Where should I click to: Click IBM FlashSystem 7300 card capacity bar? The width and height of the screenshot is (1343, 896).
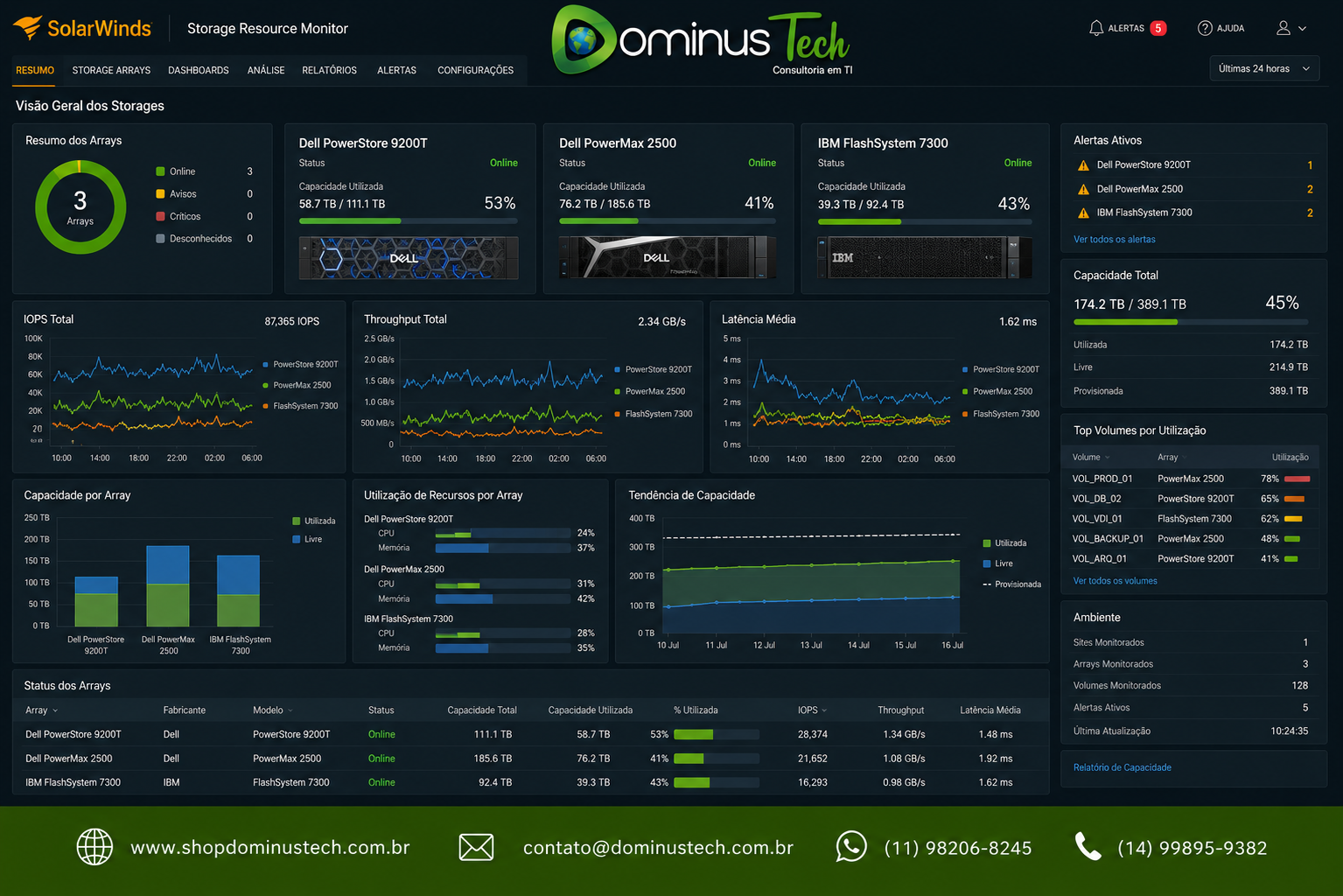[x=924, y=221]
